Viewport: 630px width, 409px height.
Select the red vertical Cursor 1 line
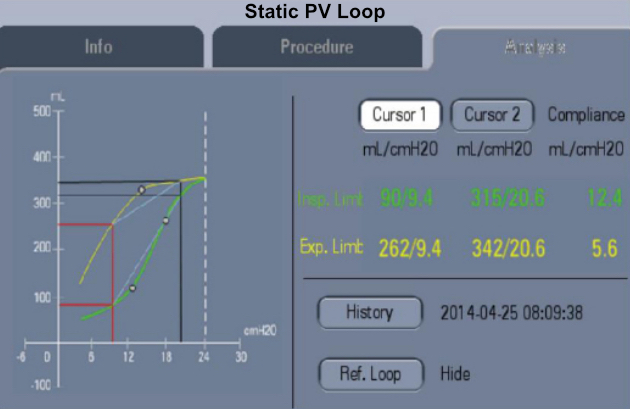[x=112, y=300]
